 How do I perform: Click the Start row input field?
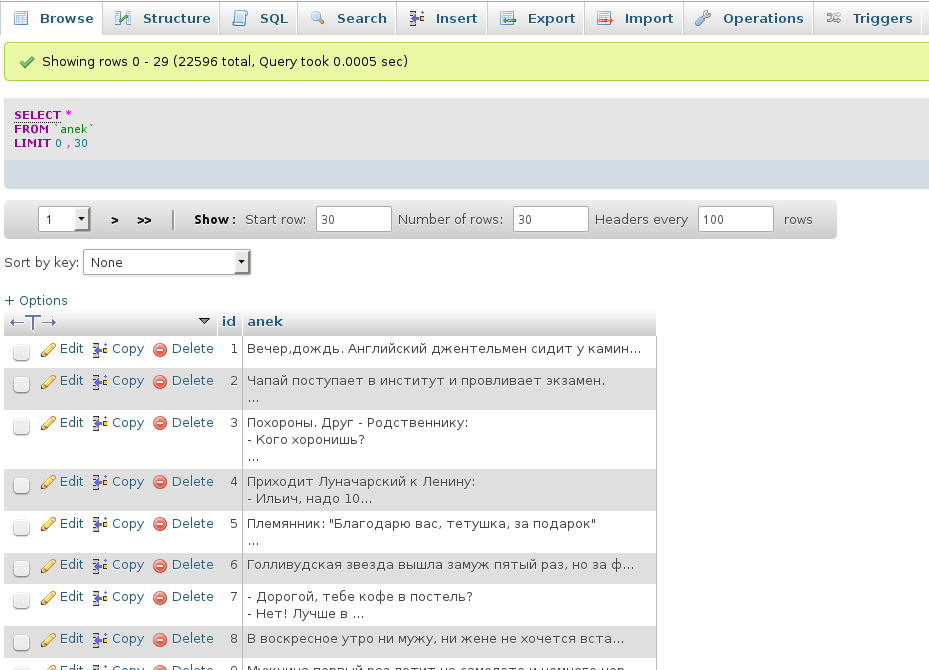354,219
